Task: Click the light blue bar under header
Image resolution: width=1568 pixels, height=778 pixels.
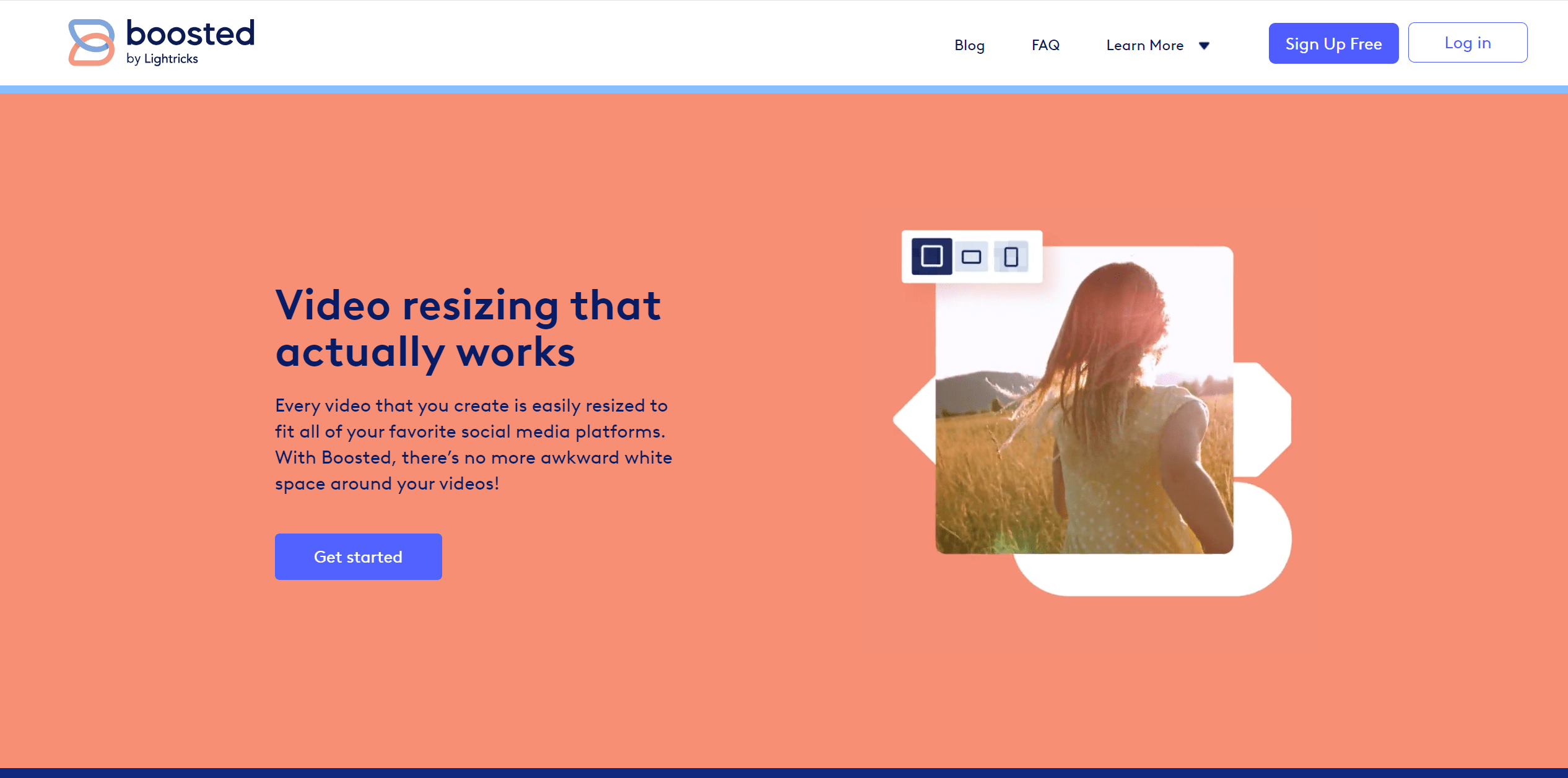Action: pyautogui.click(x=784, y=90)
